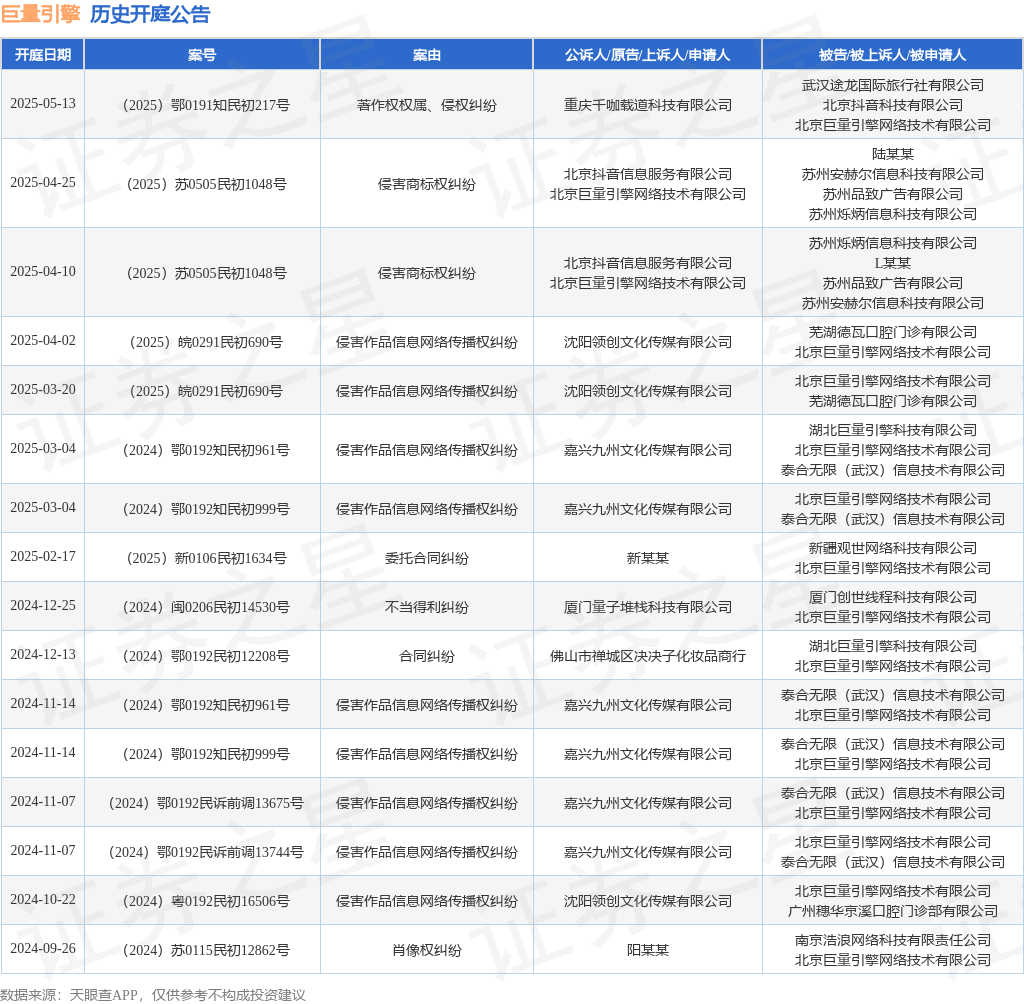Select defendant 广州穗华京溪口腔门诊部有限公司
The image size is (1024, 1004).
(x=893, y=911)
